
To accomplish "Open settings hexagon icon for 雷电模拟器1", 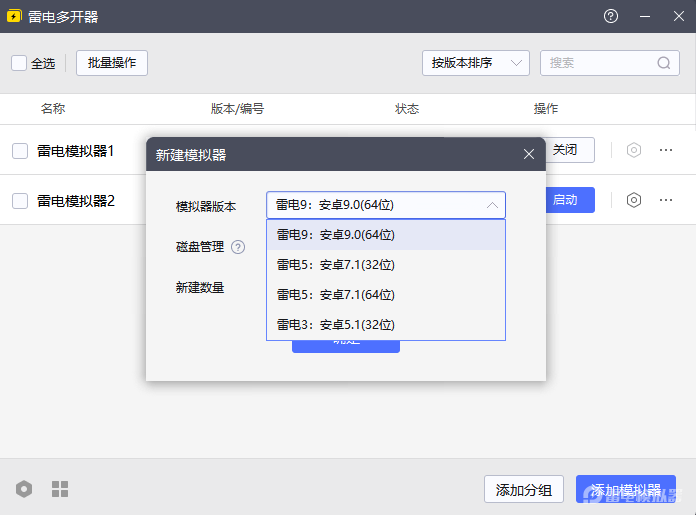I will tap(634, 150).
